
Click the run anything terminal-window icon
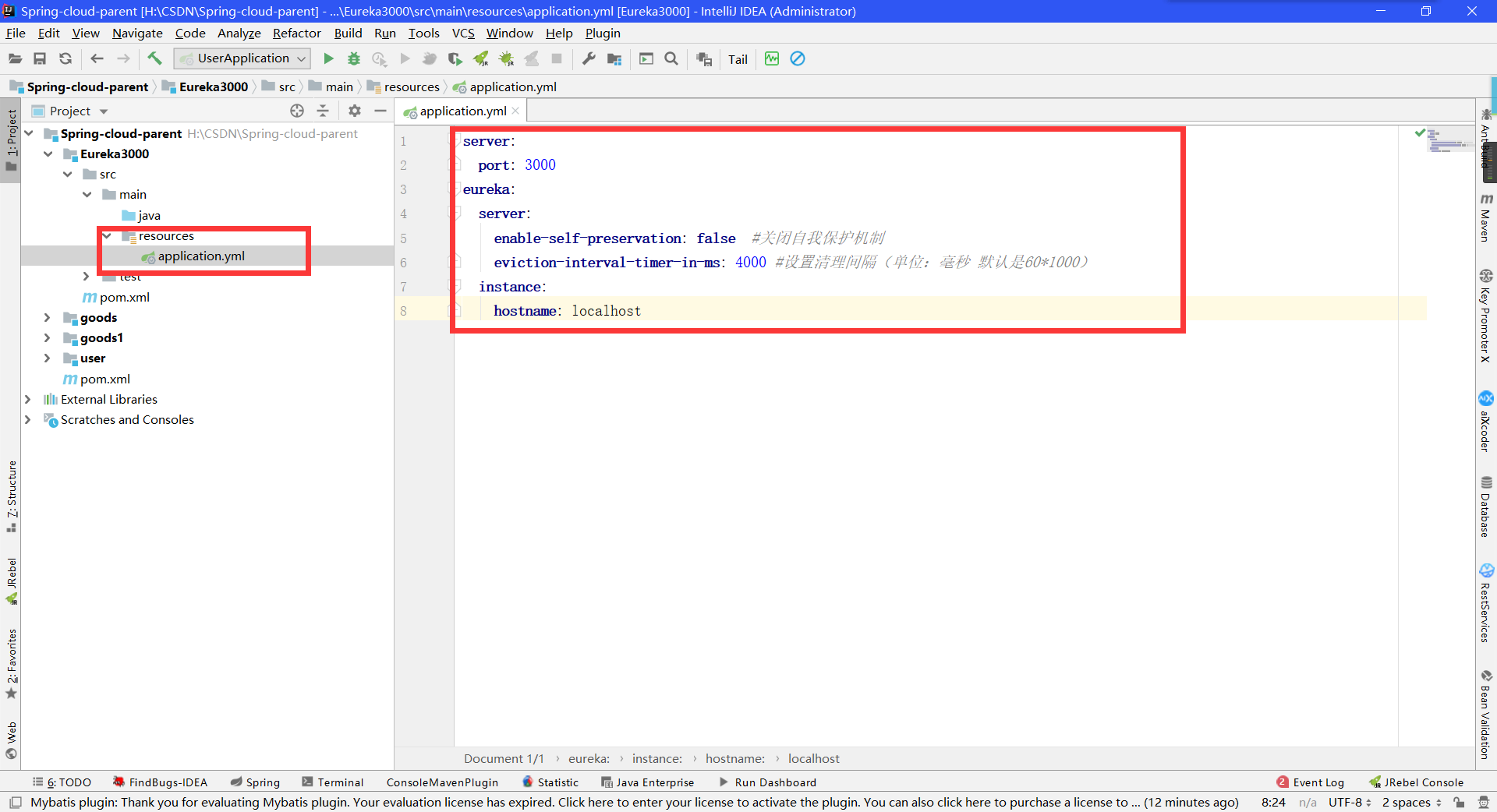646,58
